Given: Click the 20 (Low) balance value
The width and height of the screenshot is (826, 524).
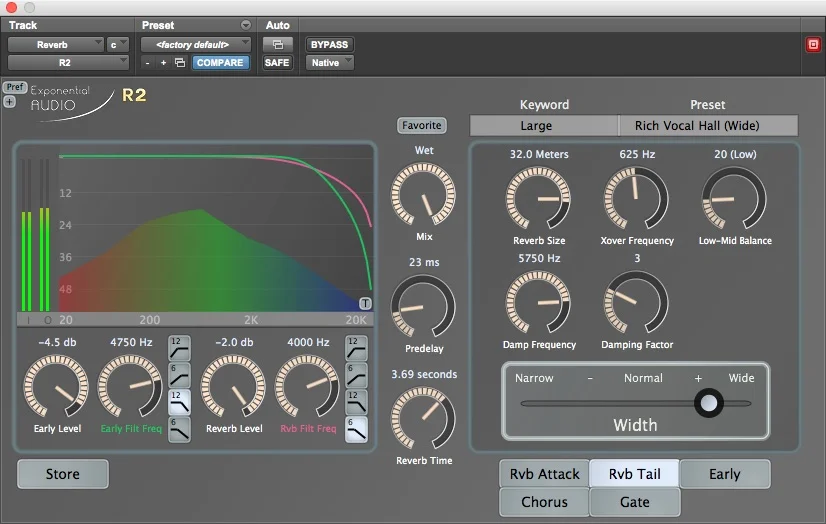Looking at the screenshot, I should [735, 154].
